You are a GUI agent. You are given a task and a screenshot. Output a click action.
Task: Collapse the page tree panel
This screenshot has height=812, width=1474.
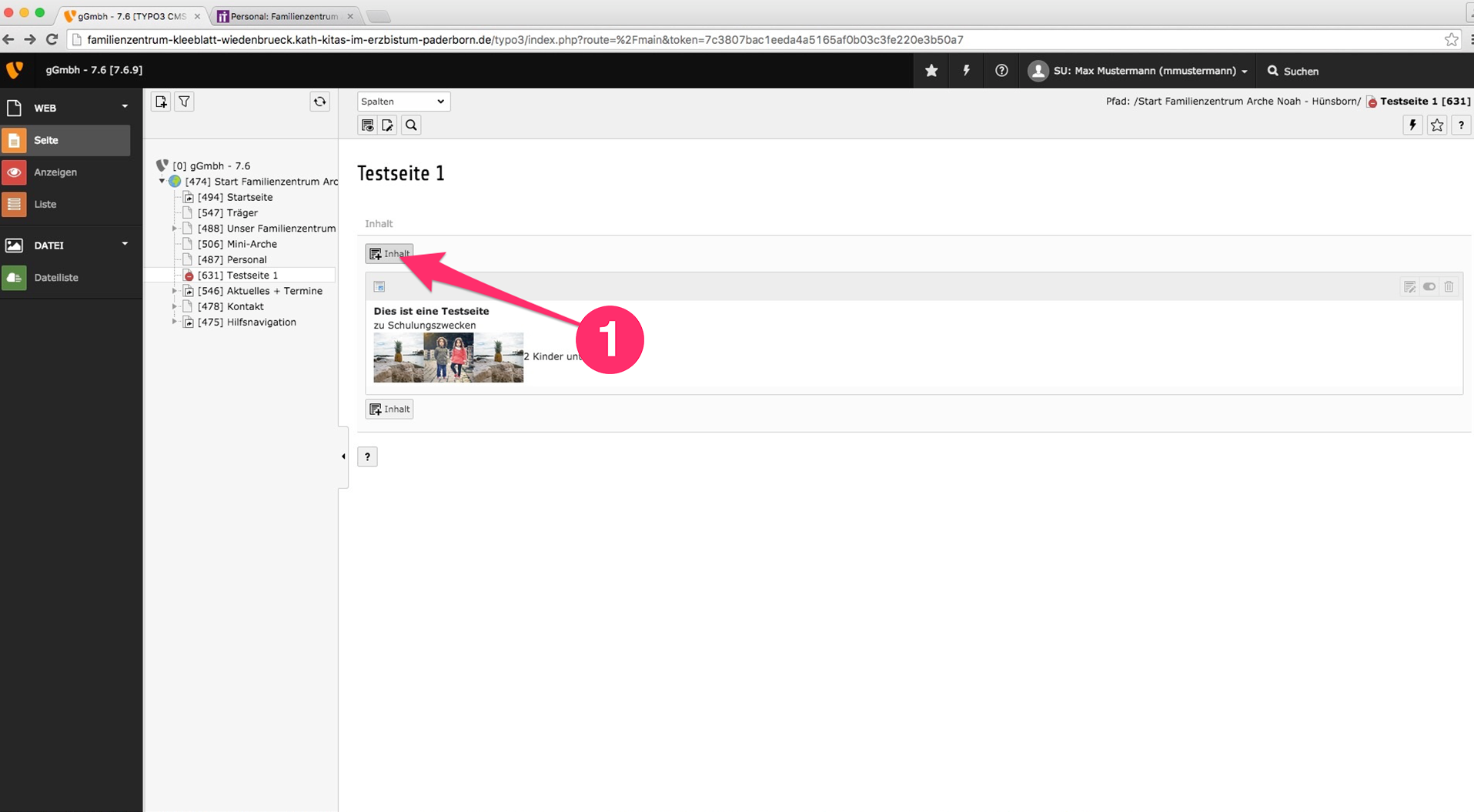[343, 456]
